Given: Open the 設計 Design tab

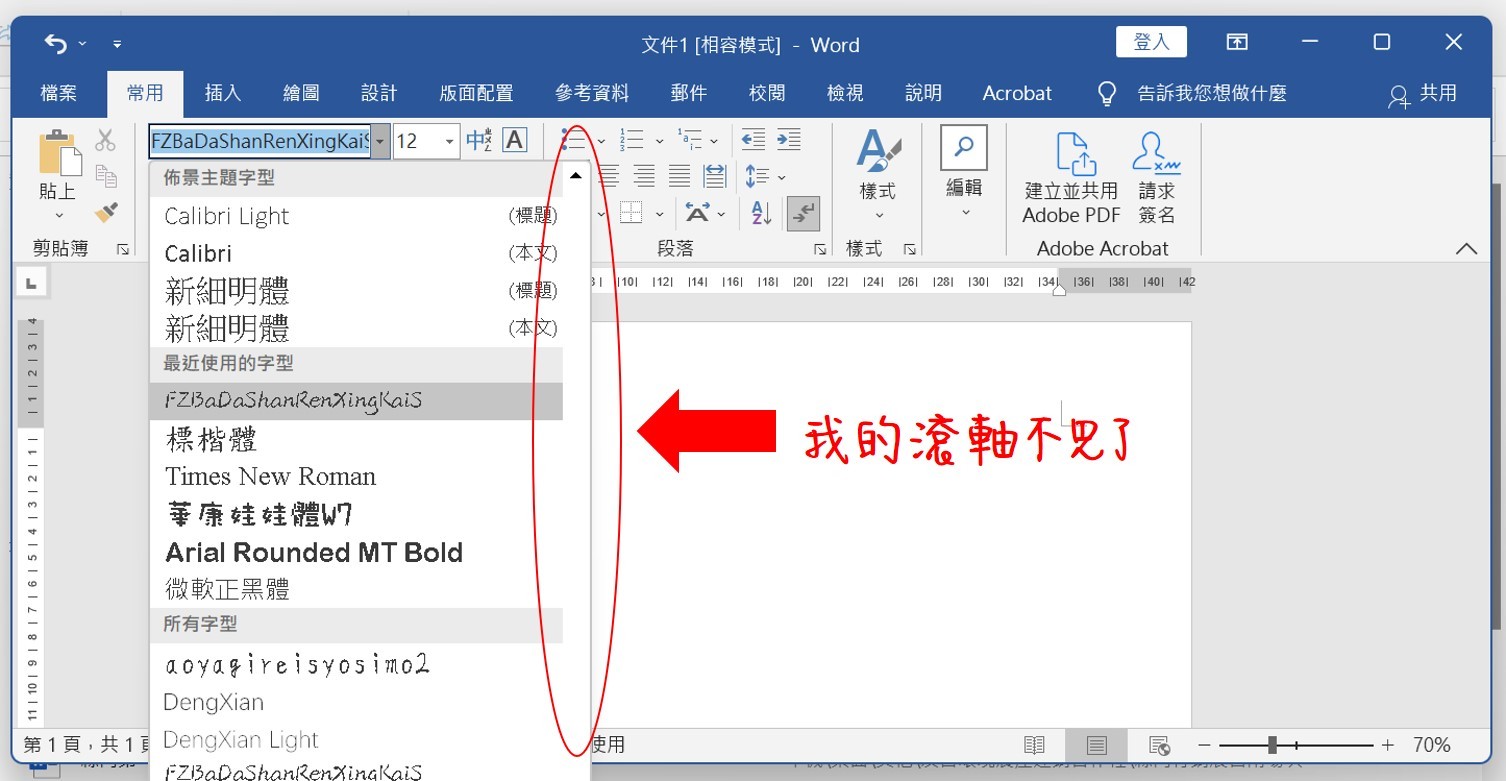Looking at the screenshot, I should point(379,93).
